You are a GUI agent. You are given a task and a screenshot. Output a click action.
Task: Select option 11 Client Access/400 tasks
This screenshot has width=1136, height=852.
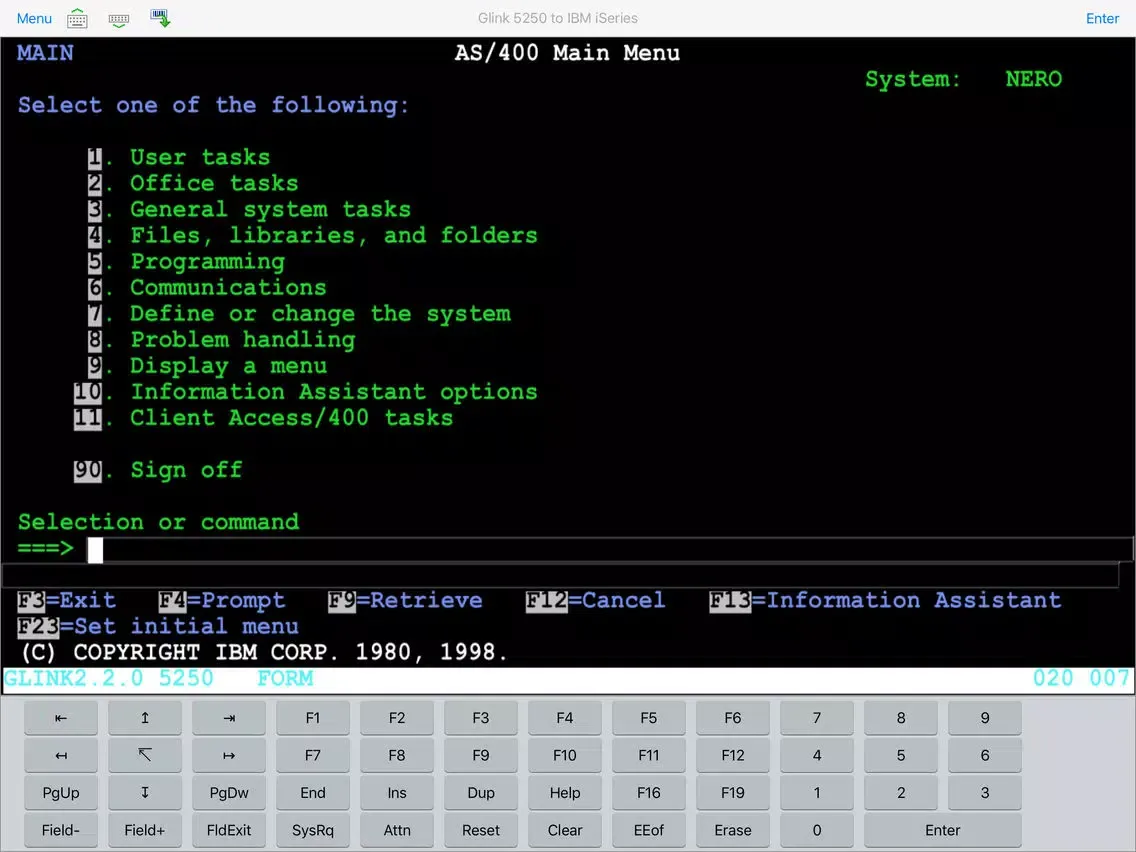pyautogui.click(x=264, y=418)
